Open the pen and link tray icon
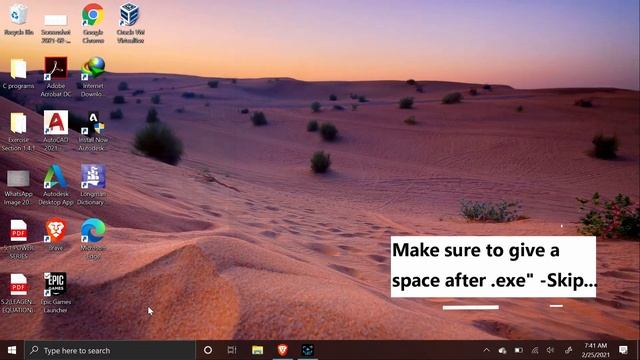 (x=568, y=350)
